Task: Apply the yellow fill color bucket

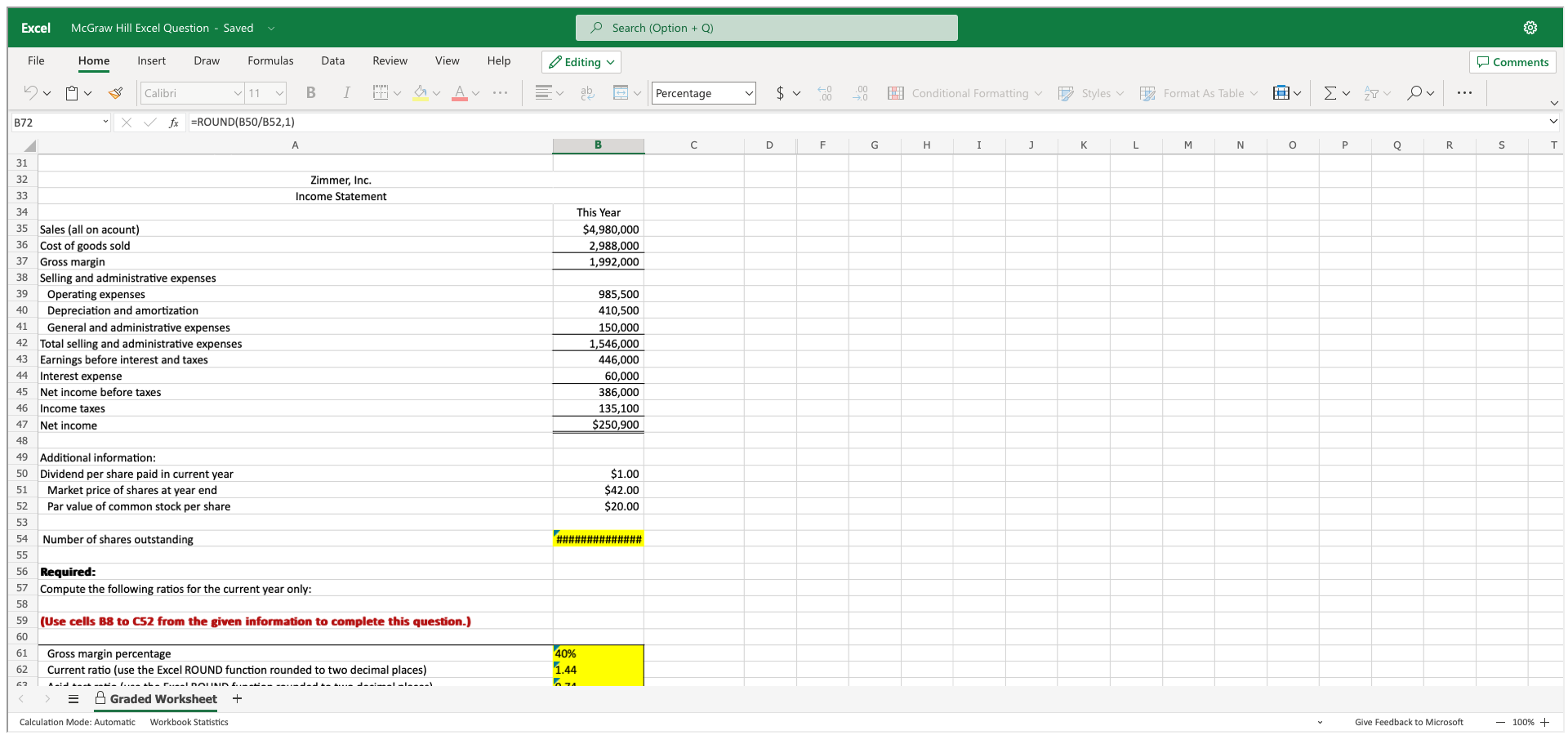Action: coord(421,93)
